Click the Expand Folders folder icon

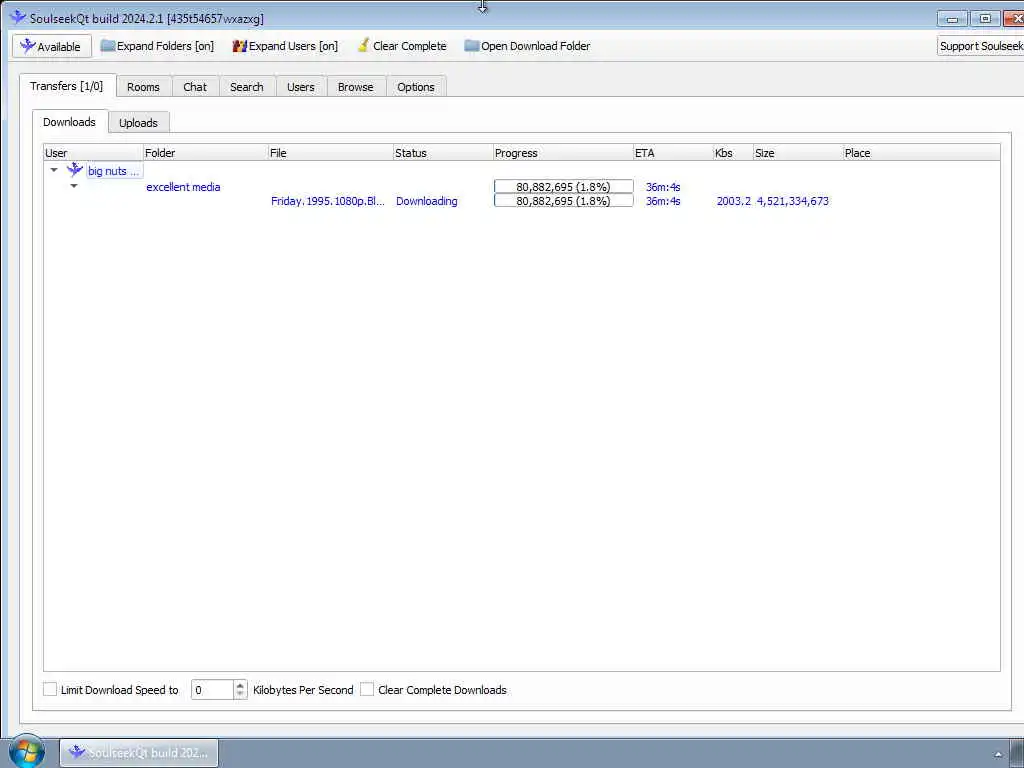(108, 46)
